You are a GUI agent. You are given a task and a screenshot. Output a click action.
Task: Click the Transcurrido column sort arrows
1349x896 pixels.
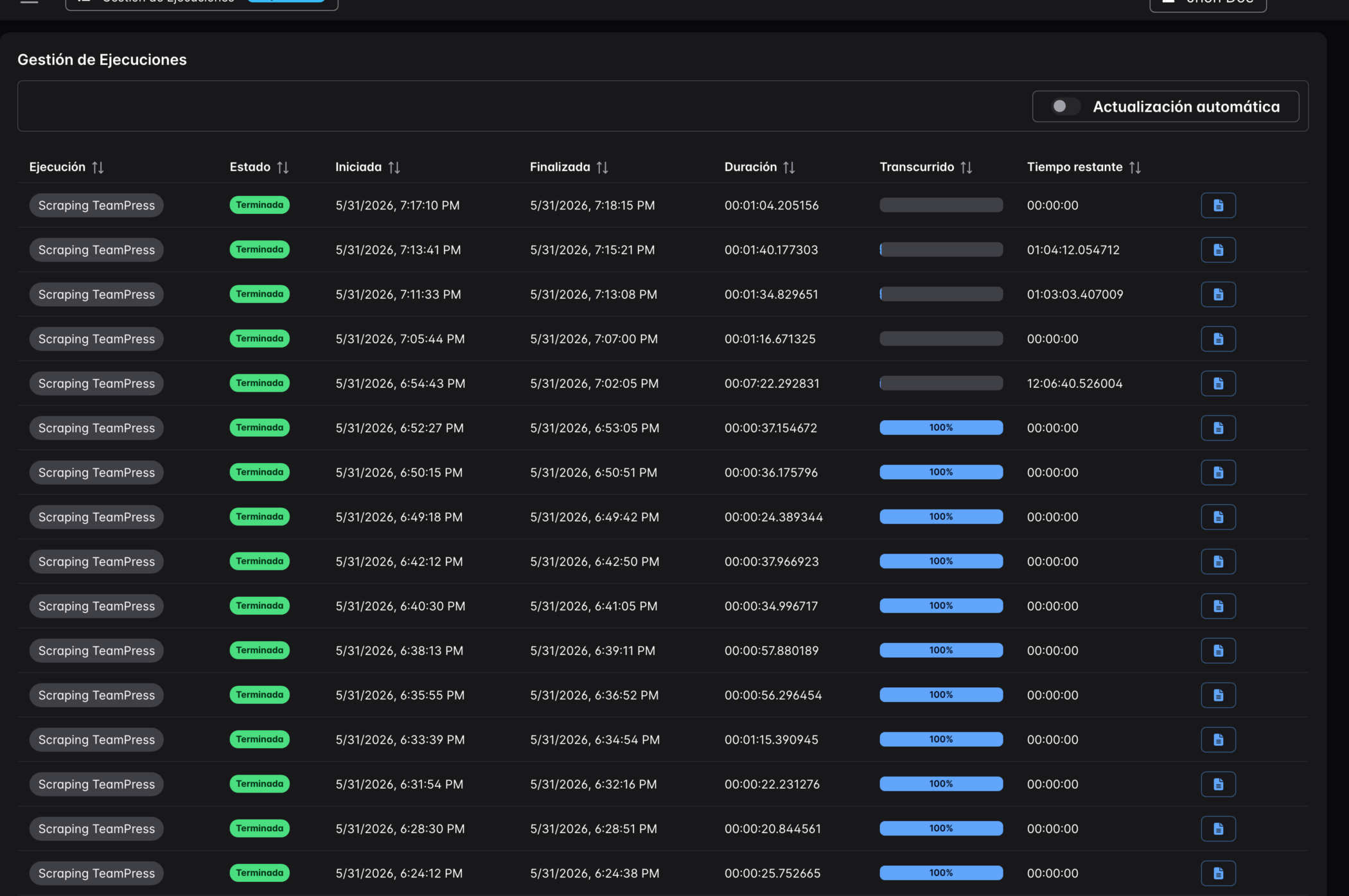coord(966,168)
